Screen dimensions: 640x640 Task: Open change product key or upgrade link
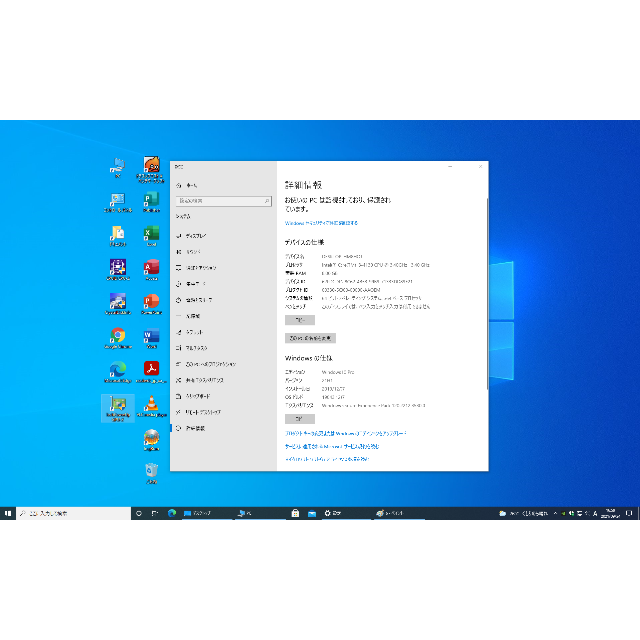[x=345, y=433]
